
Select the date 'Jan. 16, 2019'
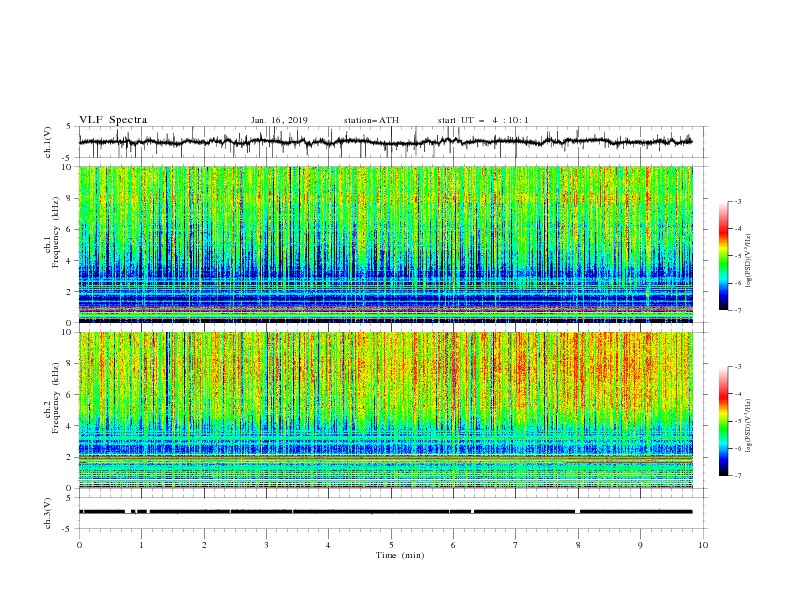[x=279, y=120]
